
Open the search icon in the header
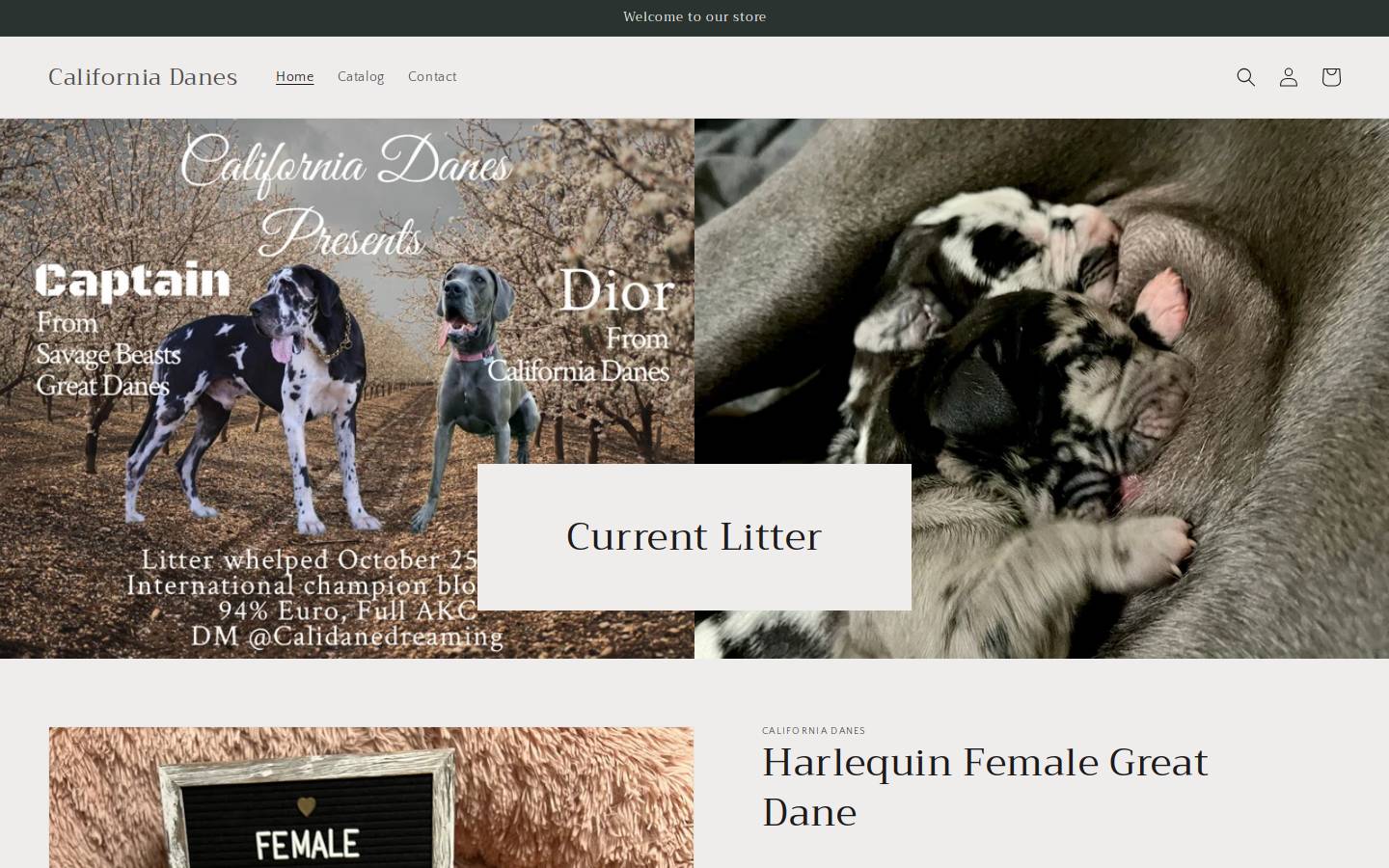pyautogui.click(x=1245, y=77)
